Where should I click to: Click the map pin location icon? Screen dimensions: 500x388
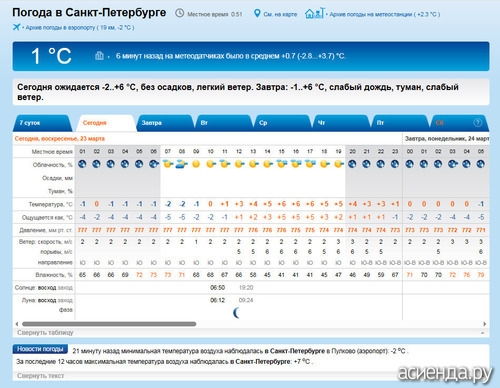tap(257, 14)
